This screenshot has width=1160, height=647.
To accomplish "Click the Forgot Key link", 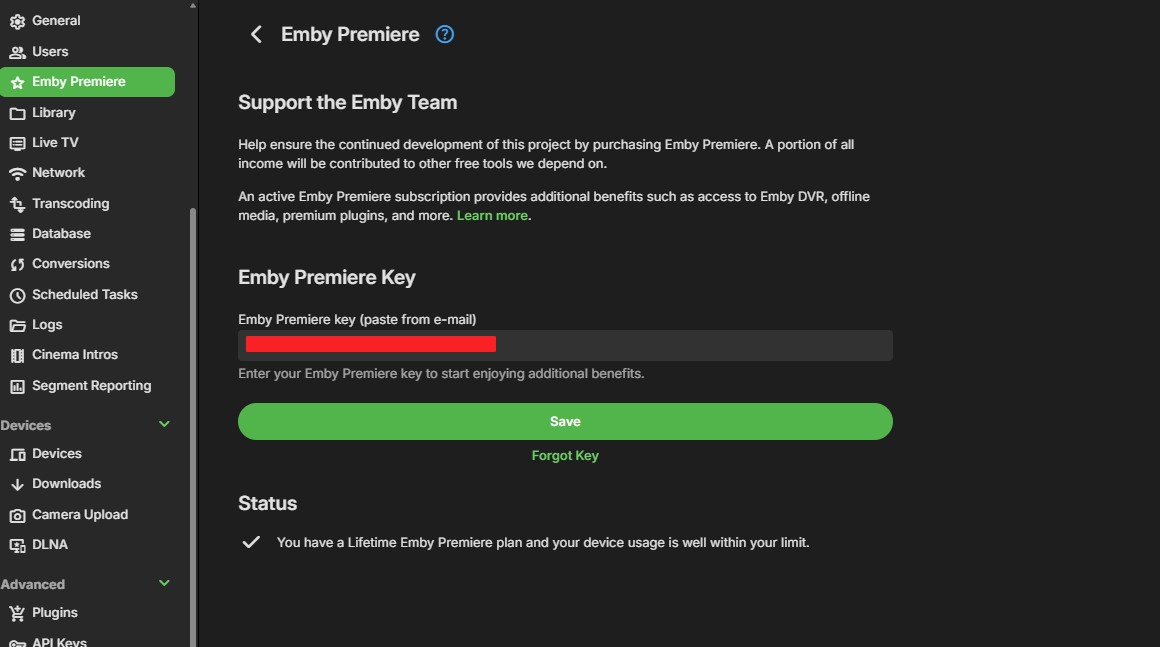I will [x=565, y=456].
